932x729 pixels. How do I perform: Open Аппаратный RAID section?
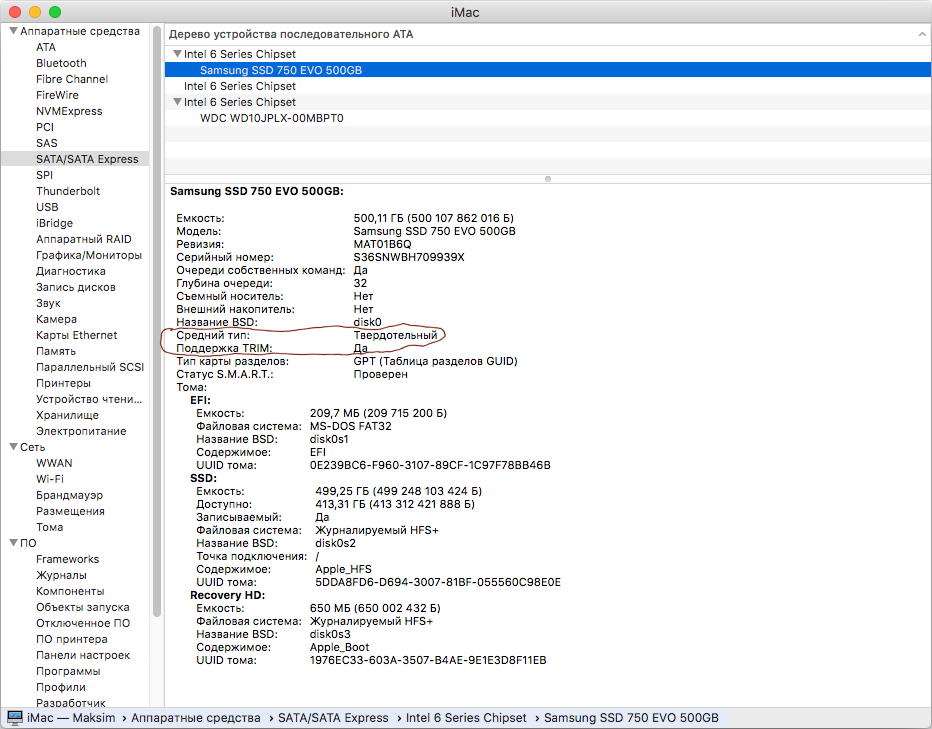(84, 239)
